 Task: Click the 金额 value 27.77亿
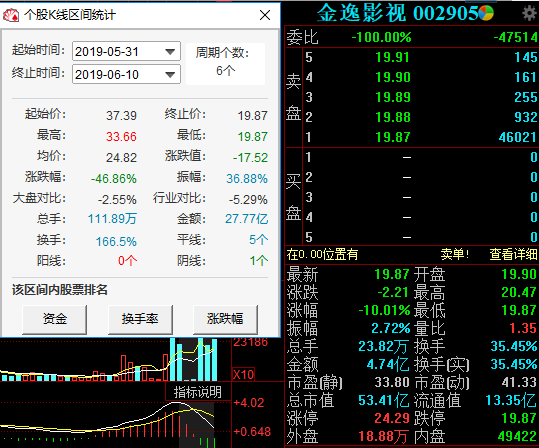(x=246, y=219)
